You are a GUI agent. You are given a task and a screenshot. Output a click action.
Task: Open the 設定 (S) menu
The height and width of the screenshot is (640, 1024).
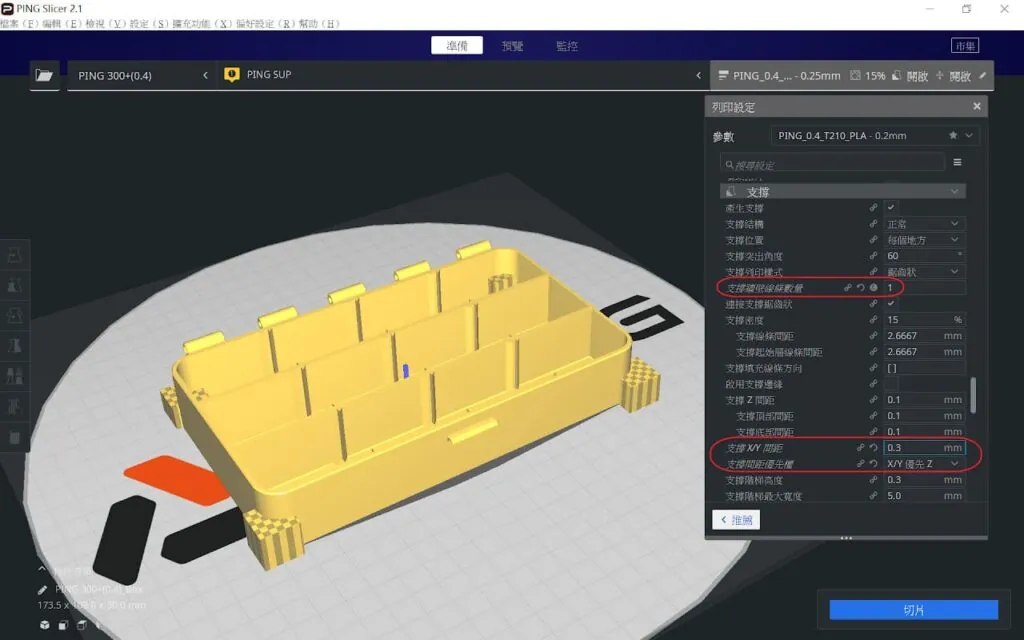[149, 24]
